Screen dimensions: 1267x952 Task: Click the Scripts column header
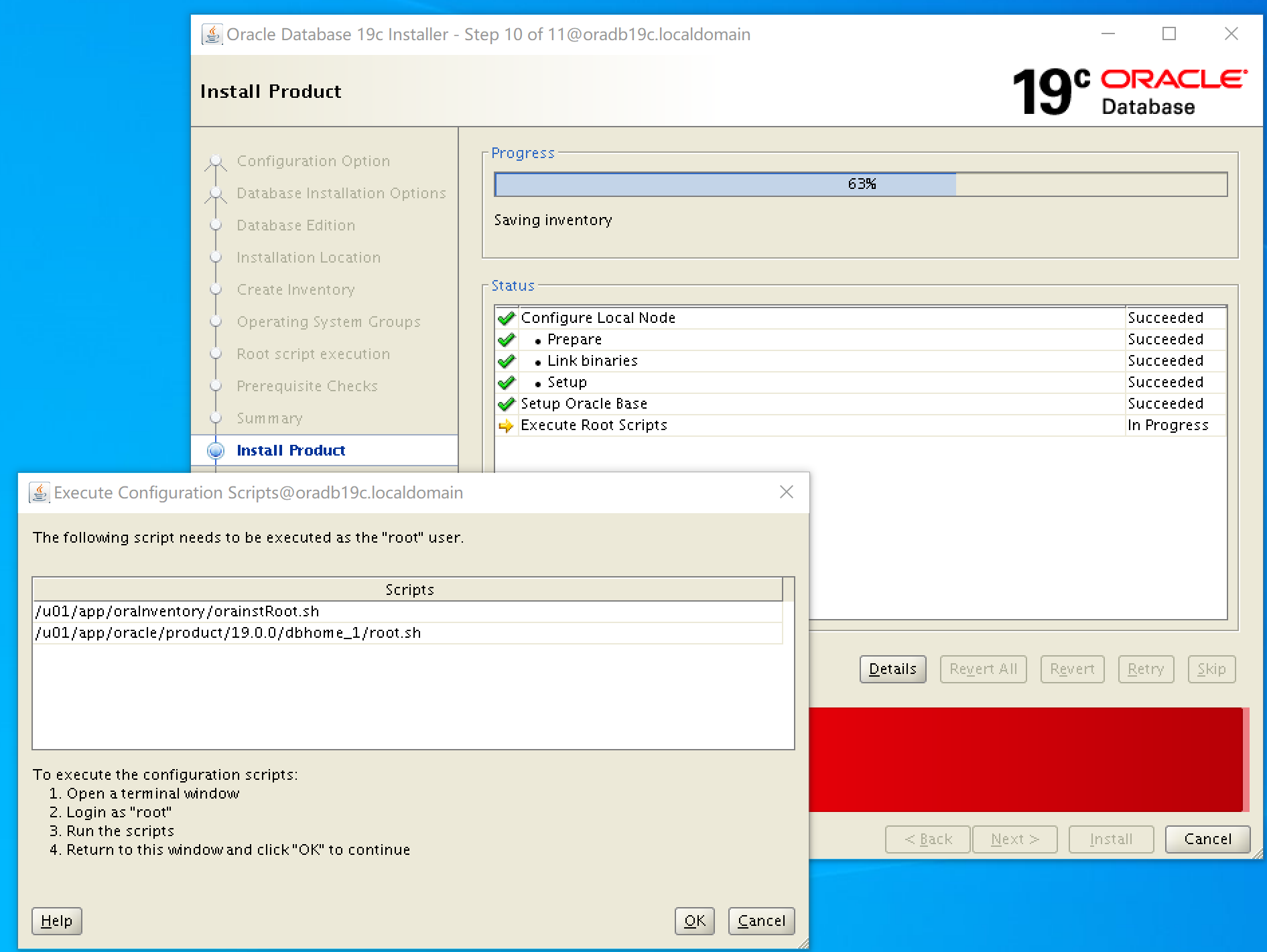pyautogui.click(x=408, y=590)
